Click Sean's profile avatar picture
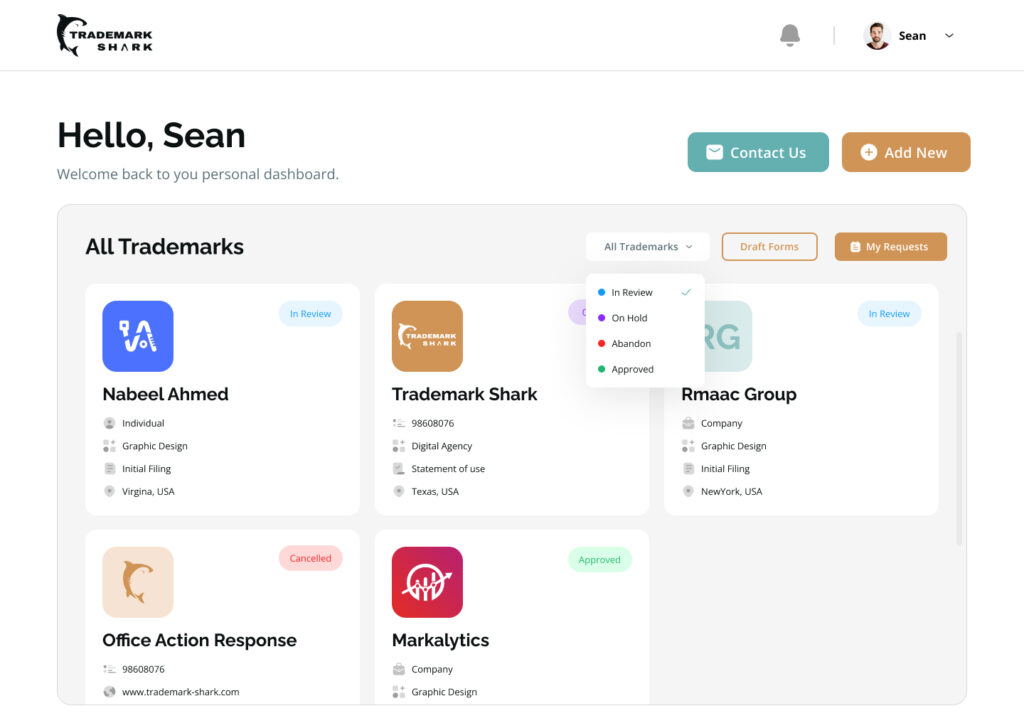The width and height of the screenshot is (1024, 728). click(x=877, y=36)
